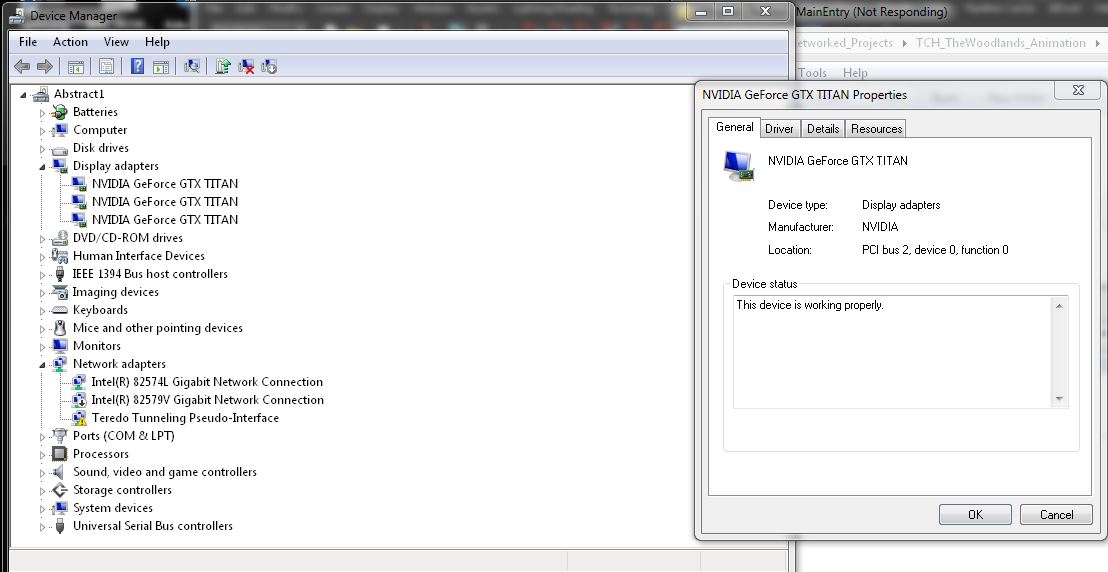Select the DVD/CD-ROM drives category icon

pyautogui.click(x=59, y=238)
